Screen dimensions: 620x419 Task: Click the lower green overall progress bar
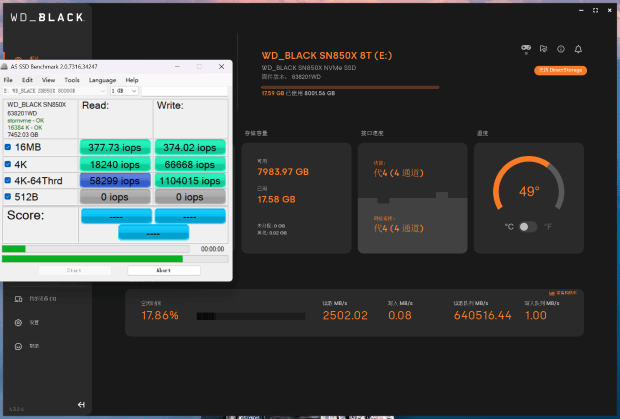[115, 259]
